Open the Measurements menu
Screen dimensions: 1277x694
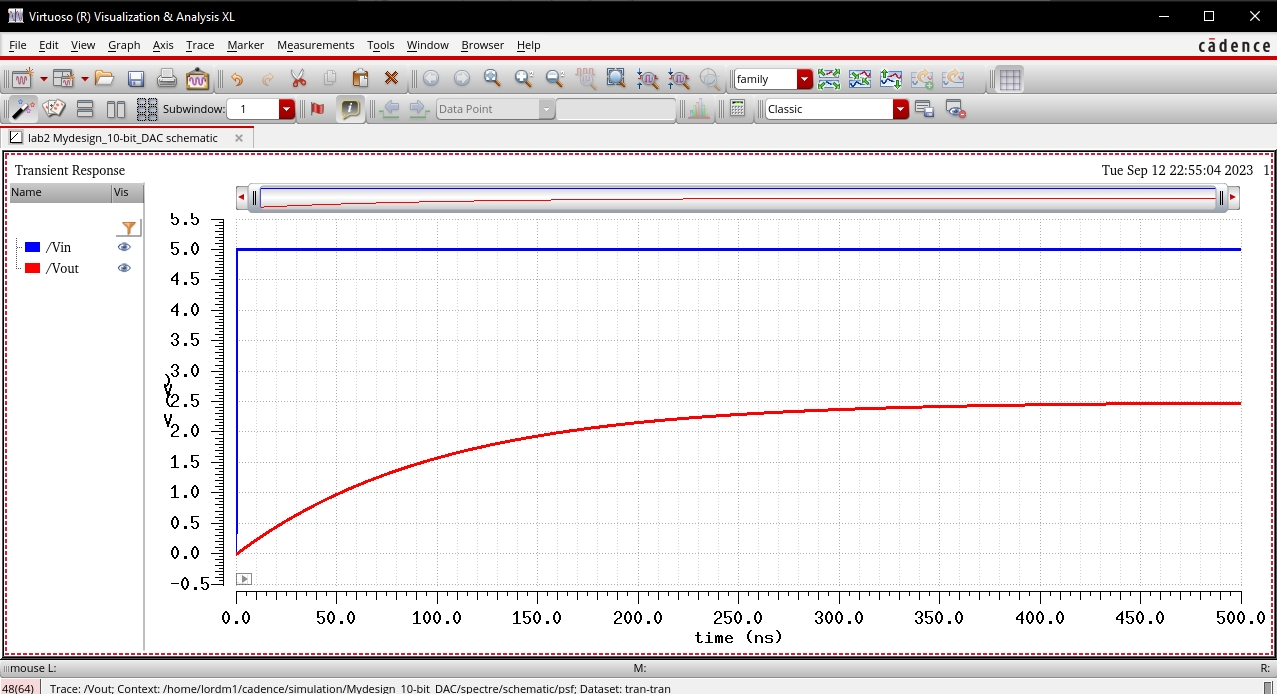315,45
